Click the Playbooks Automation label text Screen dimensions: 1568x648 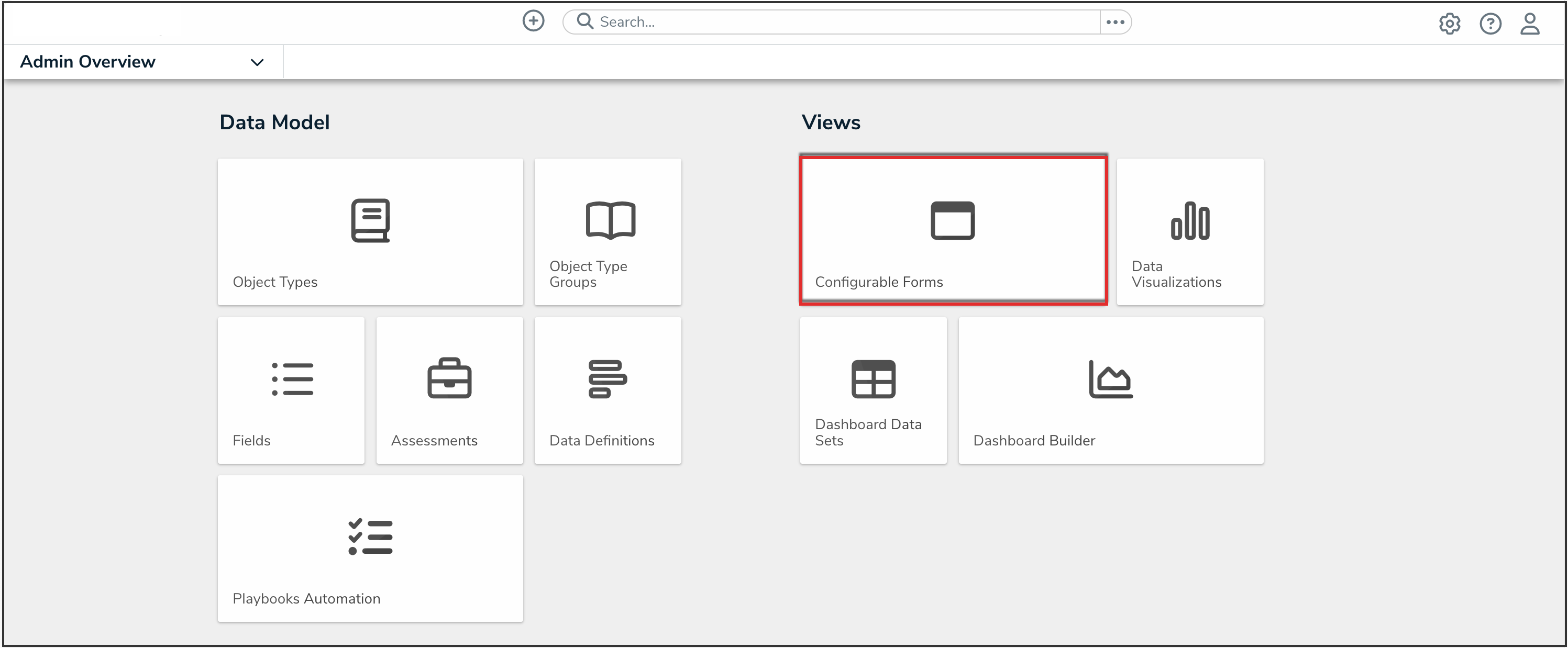click(x=306, y=598)
